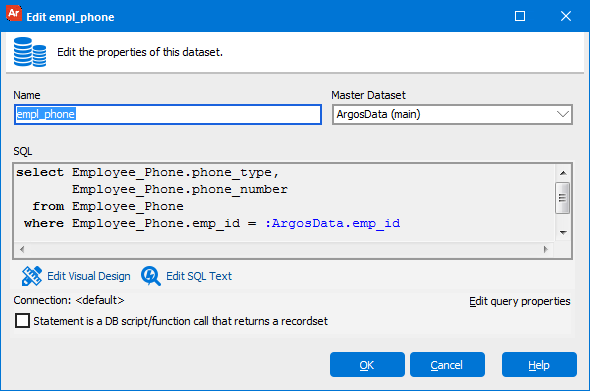Dismiss dialog with Cancel button

(447, 365)
